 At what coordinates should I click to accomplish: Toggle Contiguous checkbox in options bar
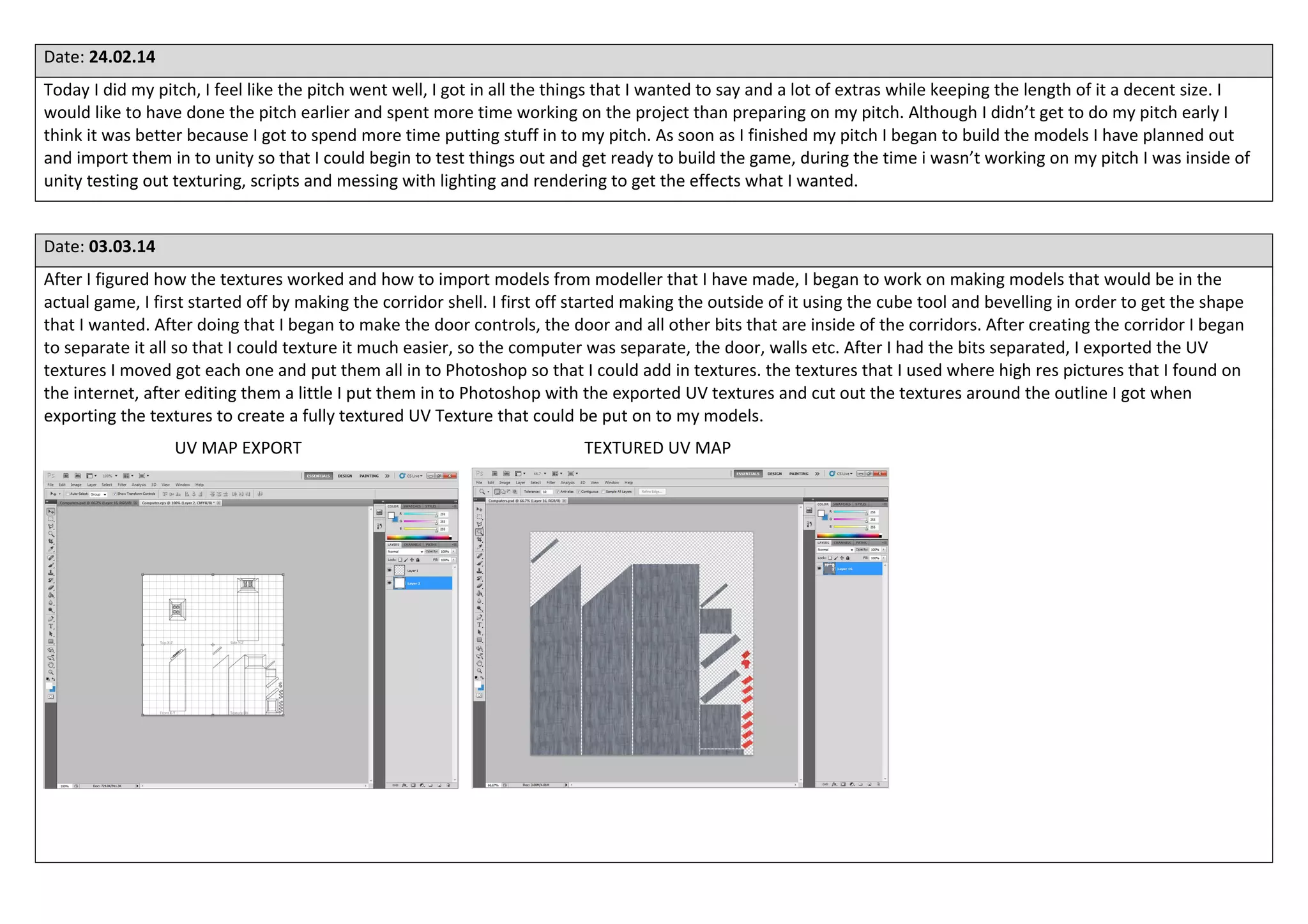579,492
